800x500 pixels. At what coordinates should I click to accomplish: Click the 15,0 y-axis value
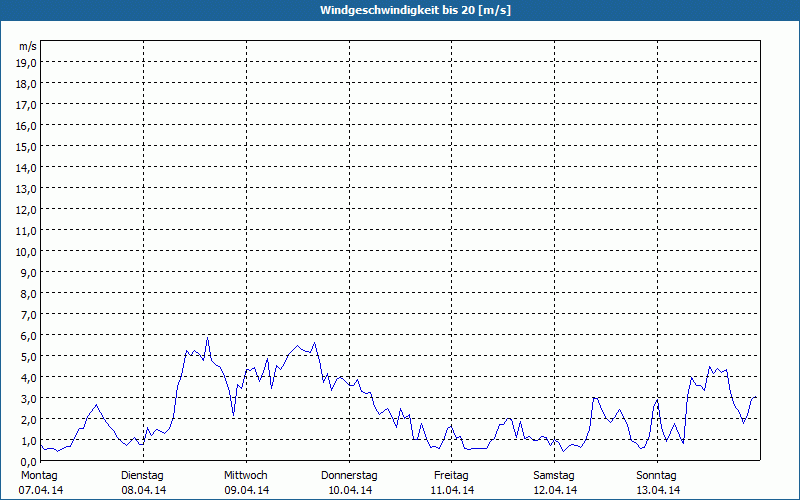coord(27,146)
